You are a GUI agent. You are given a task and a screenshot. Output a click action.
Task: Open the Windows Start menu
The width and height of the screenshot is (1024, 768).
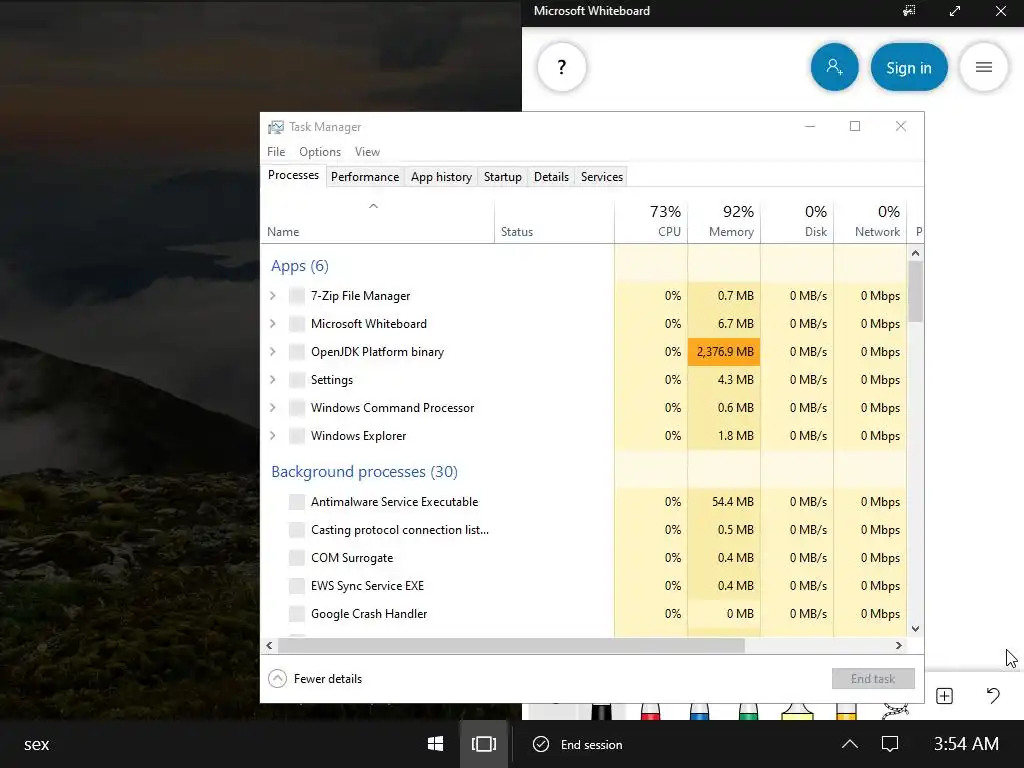[436, 744]
